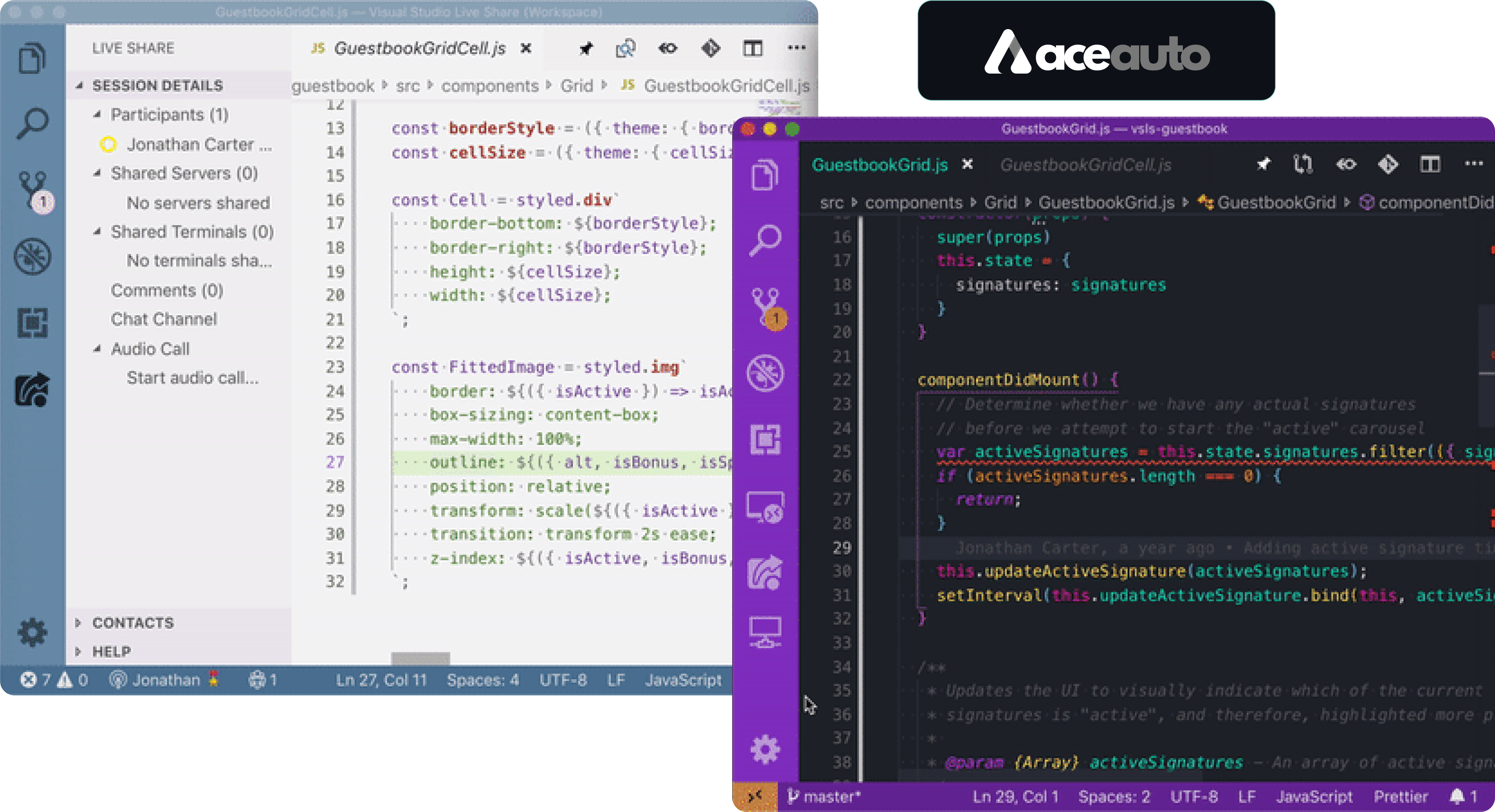This screenshot has height=812, width=1495.
Task: Open Debug view in the light window
Action: tap(32, 256)
